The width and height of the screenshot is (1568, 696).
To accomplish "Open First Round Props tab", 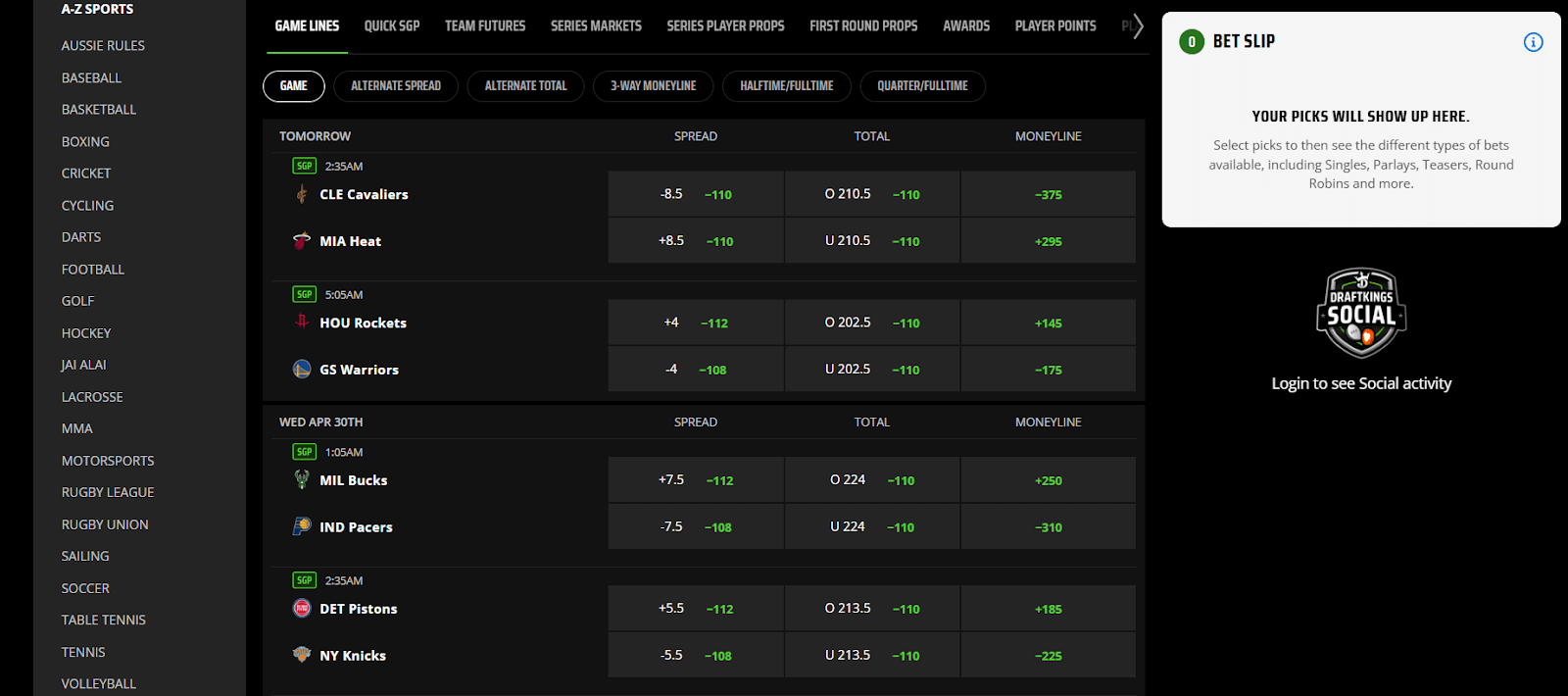I will [863, 26].
